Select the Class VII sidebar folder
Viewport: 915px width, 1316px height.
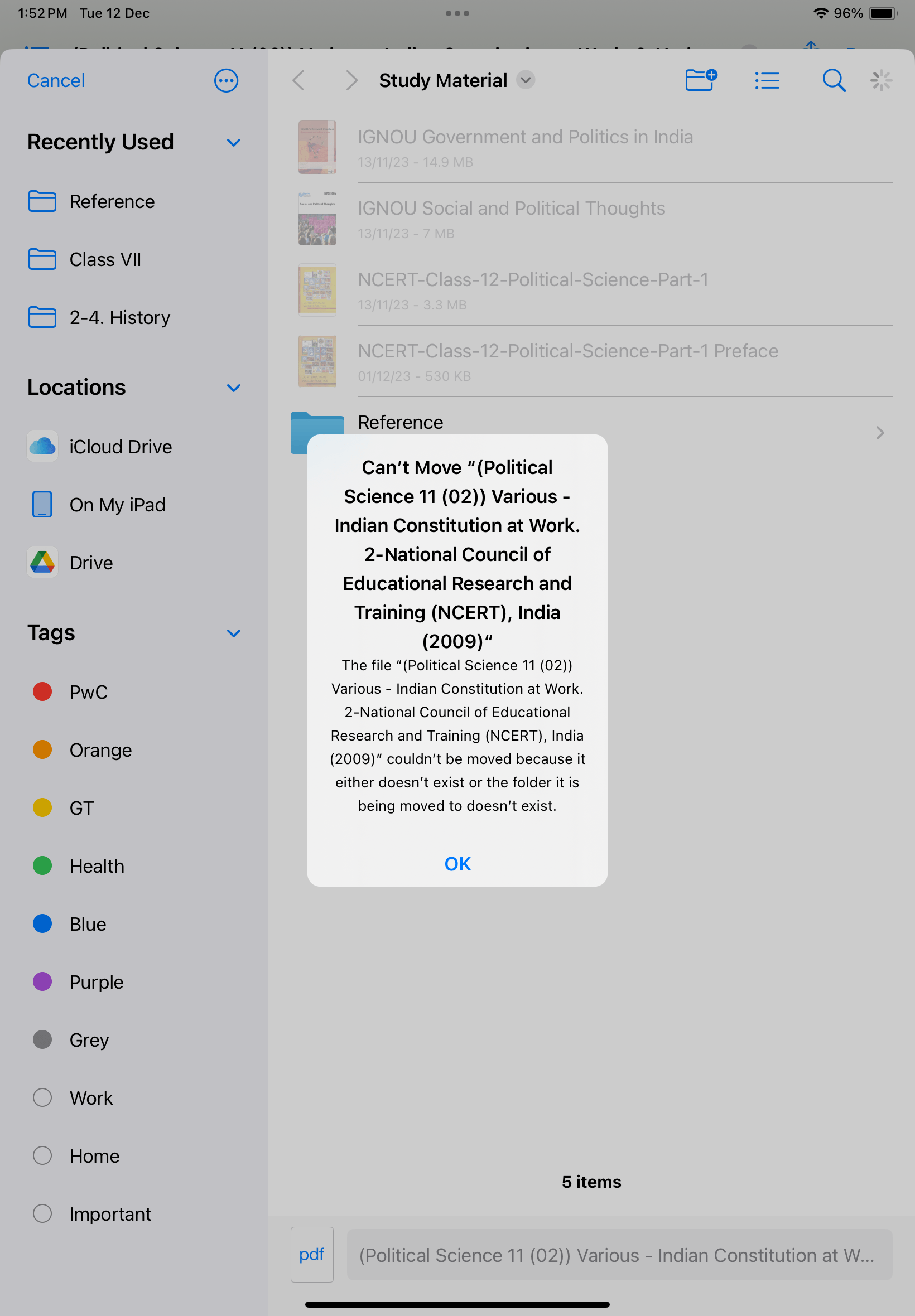click(x=105, y=259)
